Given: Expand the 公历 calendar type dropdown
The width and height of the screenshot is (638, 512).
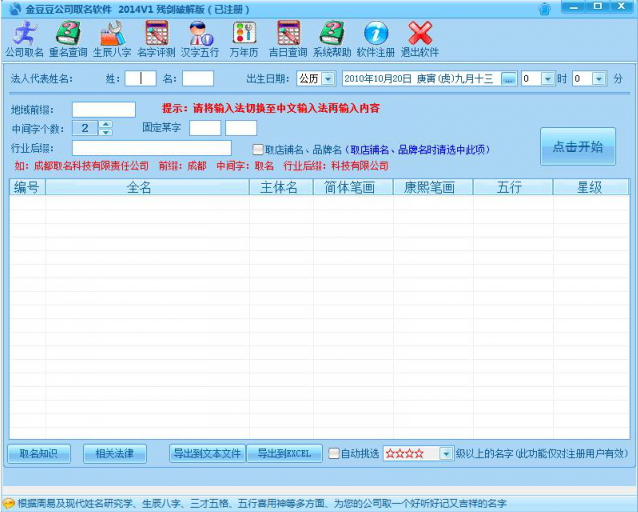Looking at the screenshot, I should pyautogui.click(x=328, y=78).
